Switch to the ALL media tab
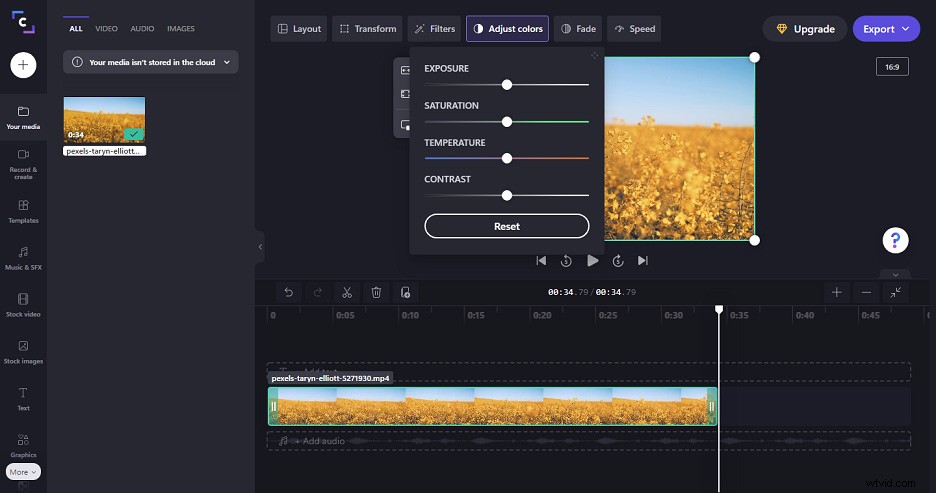The image size is (936, 493). pos(76,29)
